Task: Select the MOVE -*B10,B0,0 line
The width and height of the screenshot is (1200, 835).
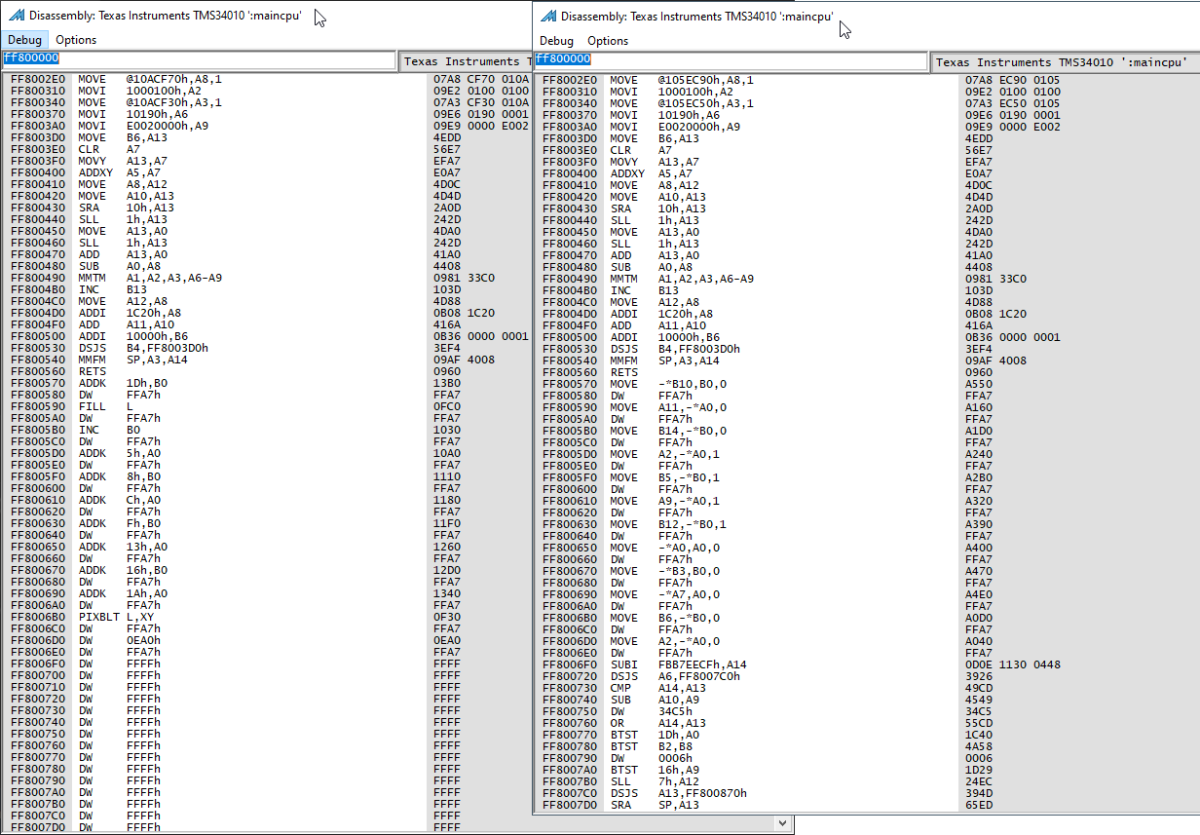Action: pos(667,383)
